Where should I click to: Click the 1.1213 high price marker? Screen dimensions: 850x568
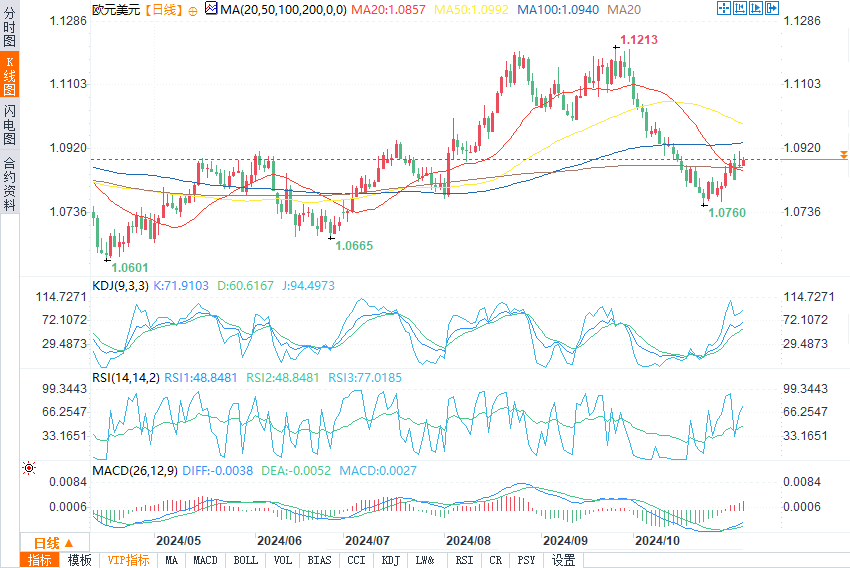tap(638, 41)
